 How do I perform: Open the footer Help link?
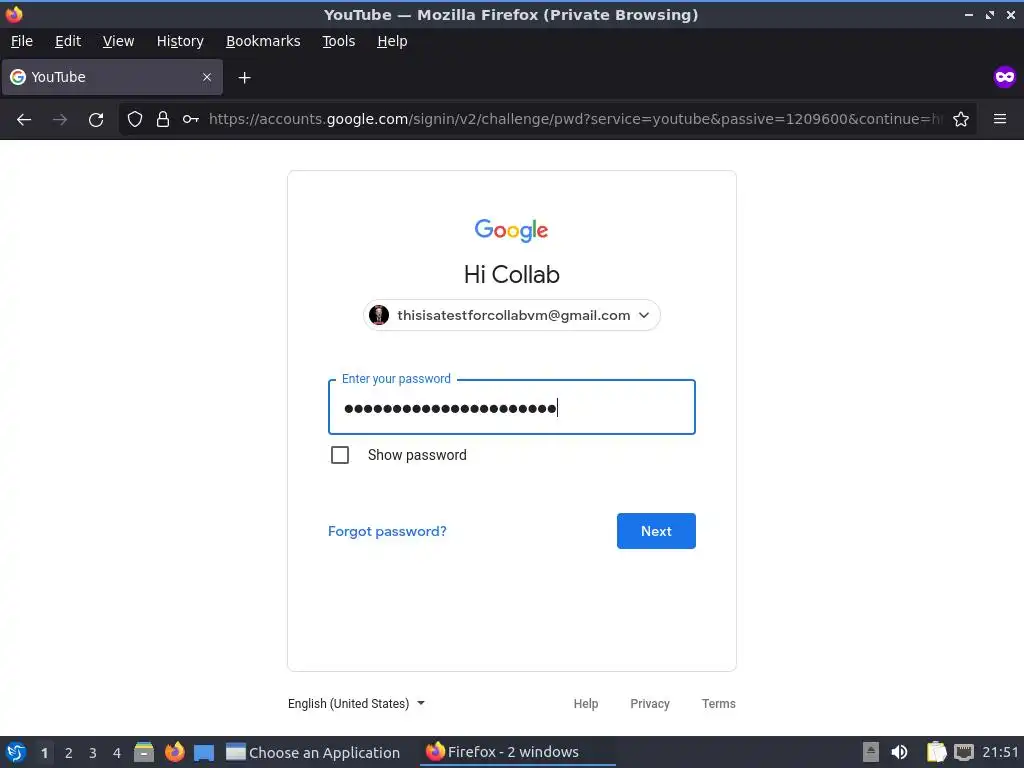[x=586, y=703]
